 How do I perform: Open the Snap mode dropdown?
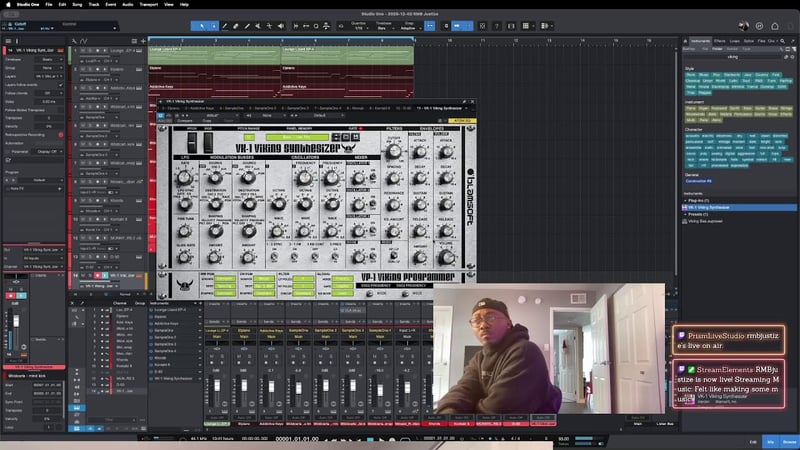point(410,26)
